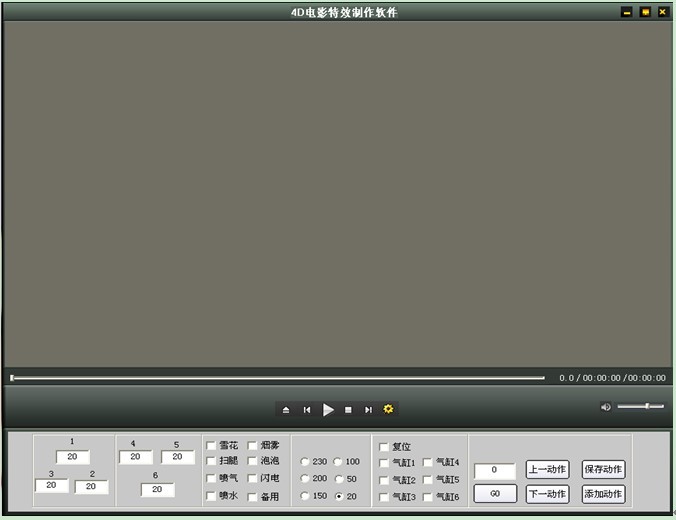Enable the 气缸4 checkbox

pos(427,463)
